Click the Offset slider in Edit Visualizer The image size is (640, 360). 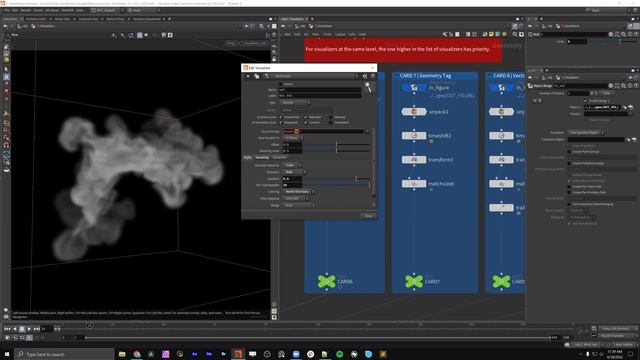[336, 144]
